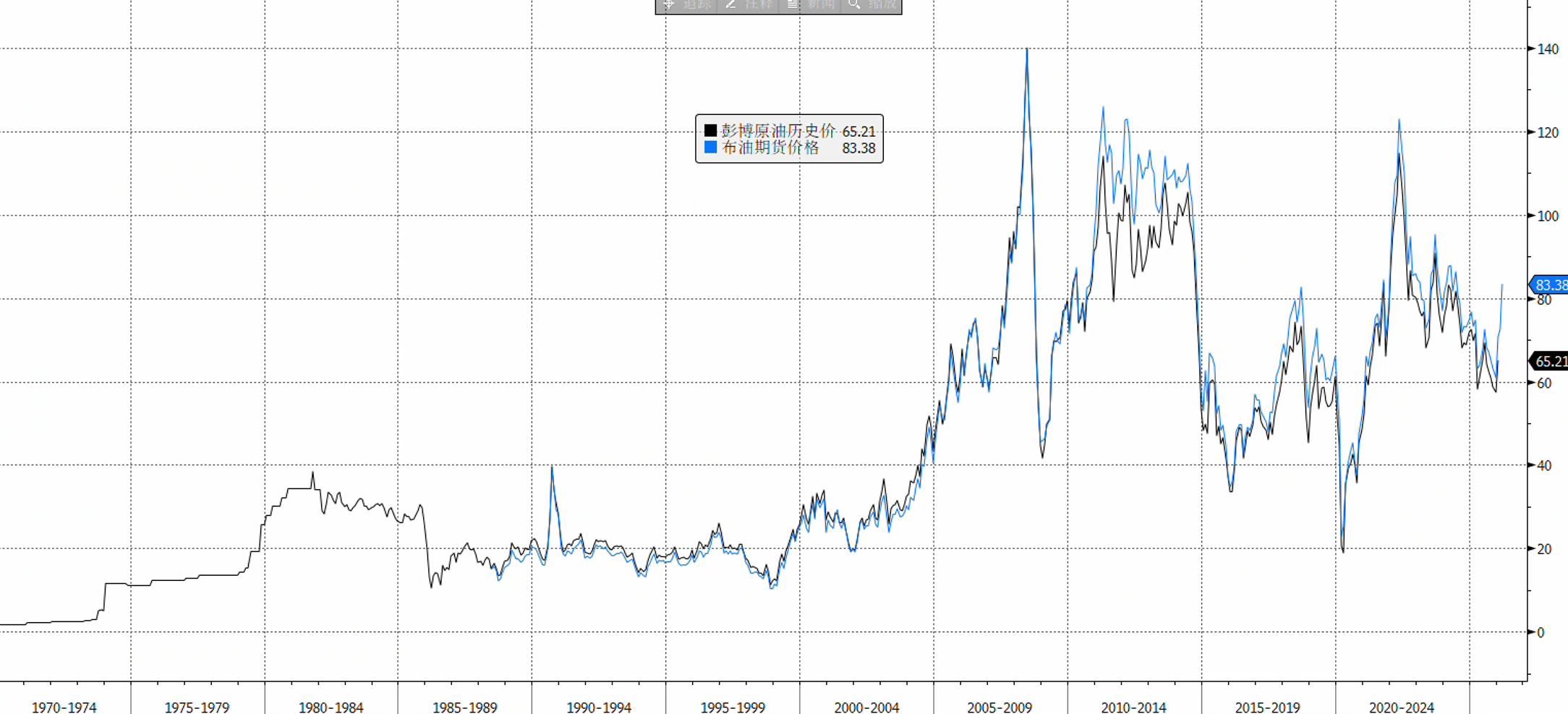The image size is (1568, 714).
Task: Open the 新闻 (News) toolbar item
Action: [811, 5]
